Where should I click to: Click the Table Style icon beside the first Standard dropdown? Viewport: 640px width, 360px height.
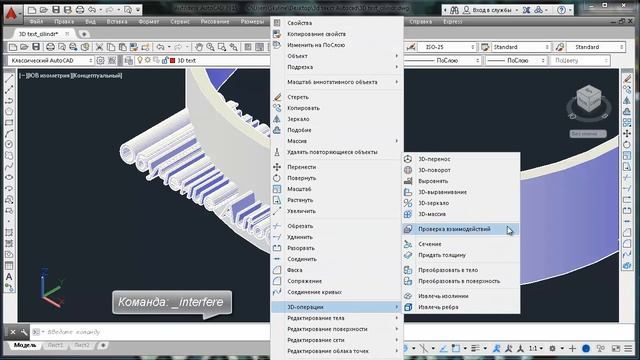[x=485, y=47]
